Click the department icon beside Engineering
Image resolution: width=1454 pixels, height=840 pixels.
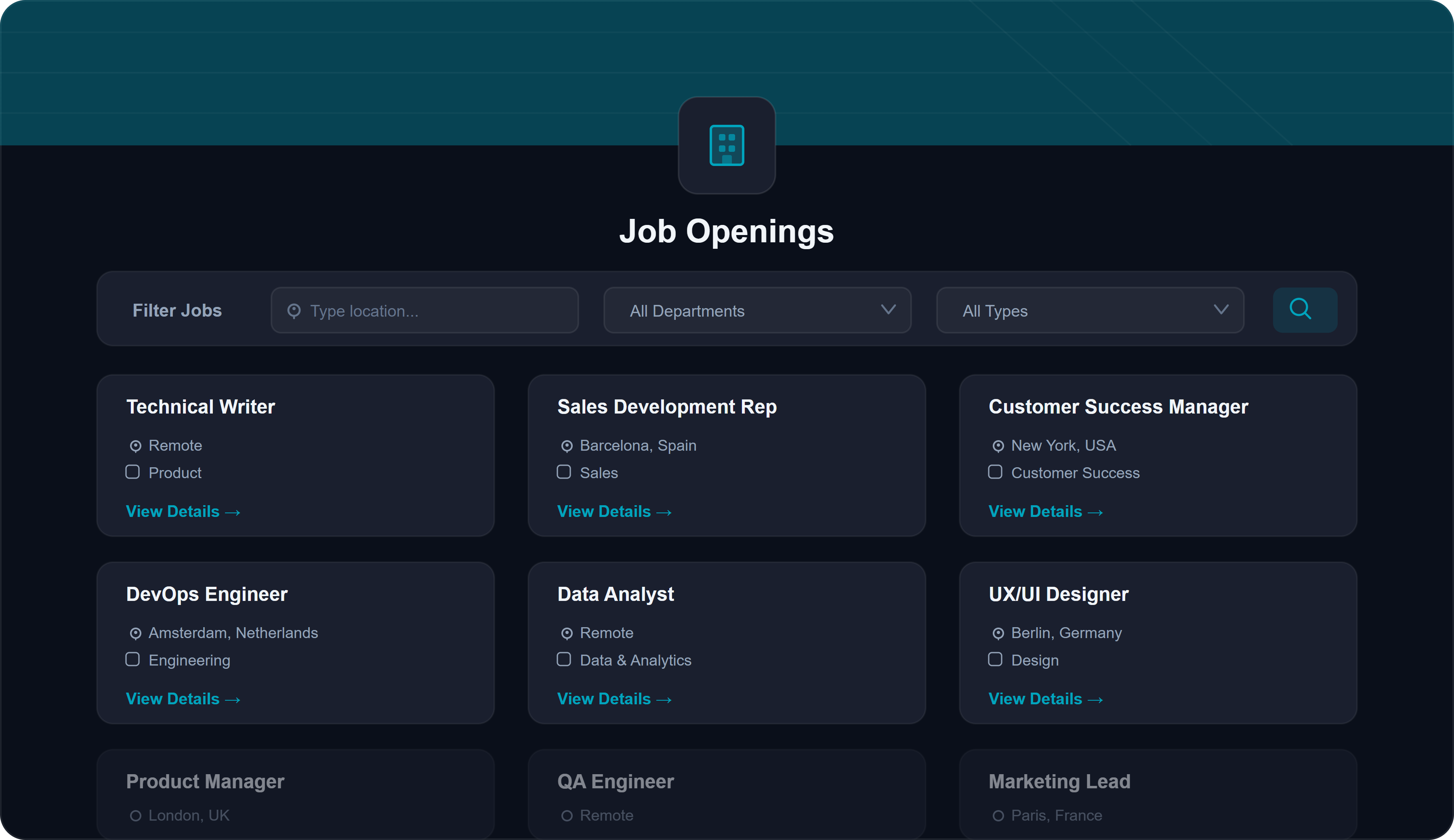(x=133, y=659)
